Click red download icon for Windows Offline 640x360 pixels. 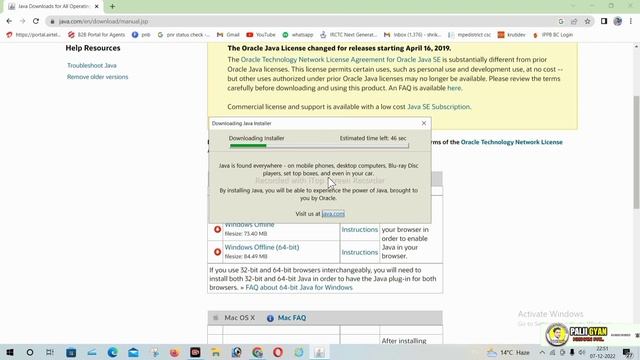coord(218,229)
